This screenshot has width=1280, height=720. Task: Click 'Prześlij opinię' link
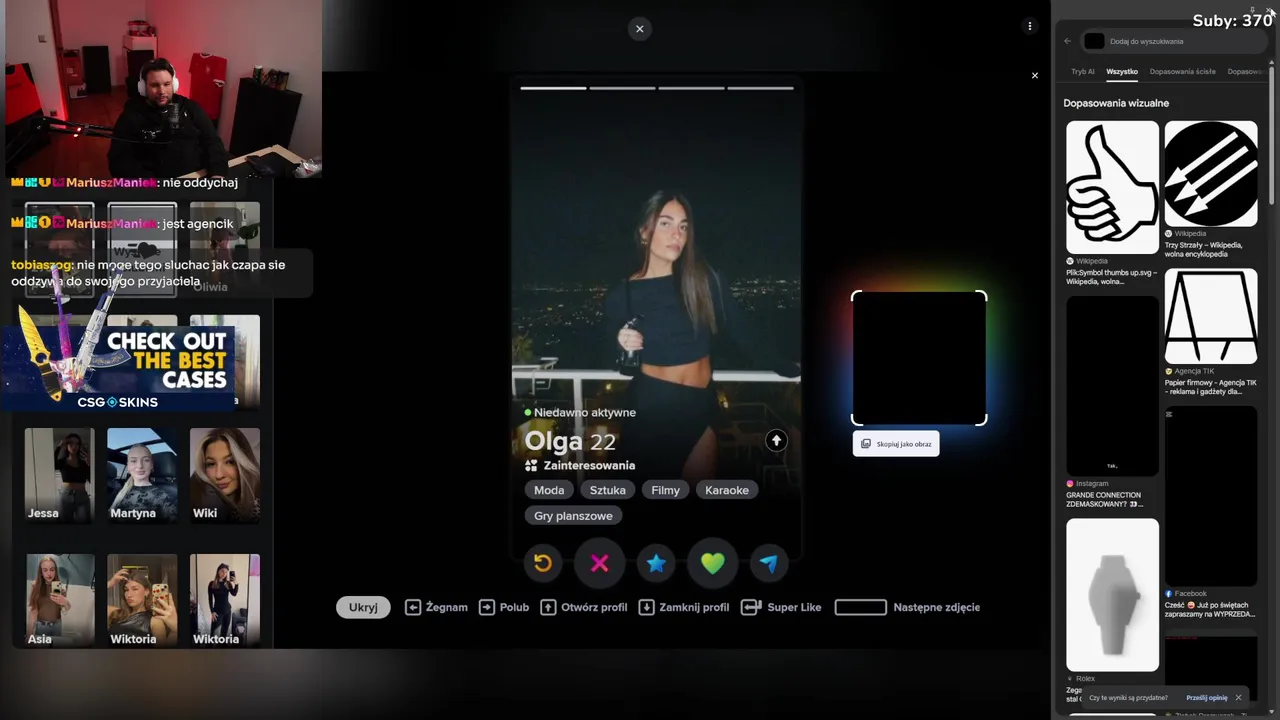point(1207,698)
